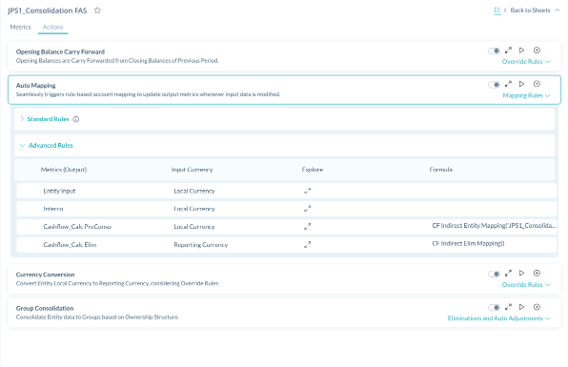Switch to the Metrics tab
The image size is (568, 367).
click(x=20, y=27)
